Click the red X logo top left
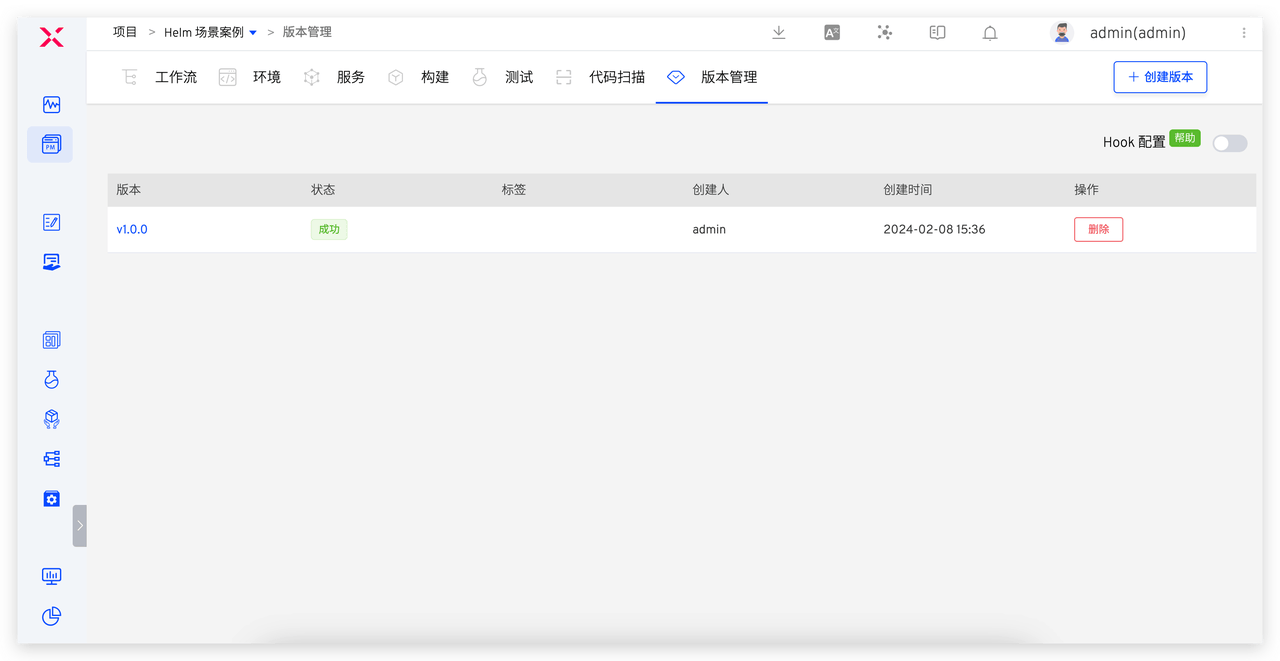This screenshot has width=1280, height=661. 51,35
